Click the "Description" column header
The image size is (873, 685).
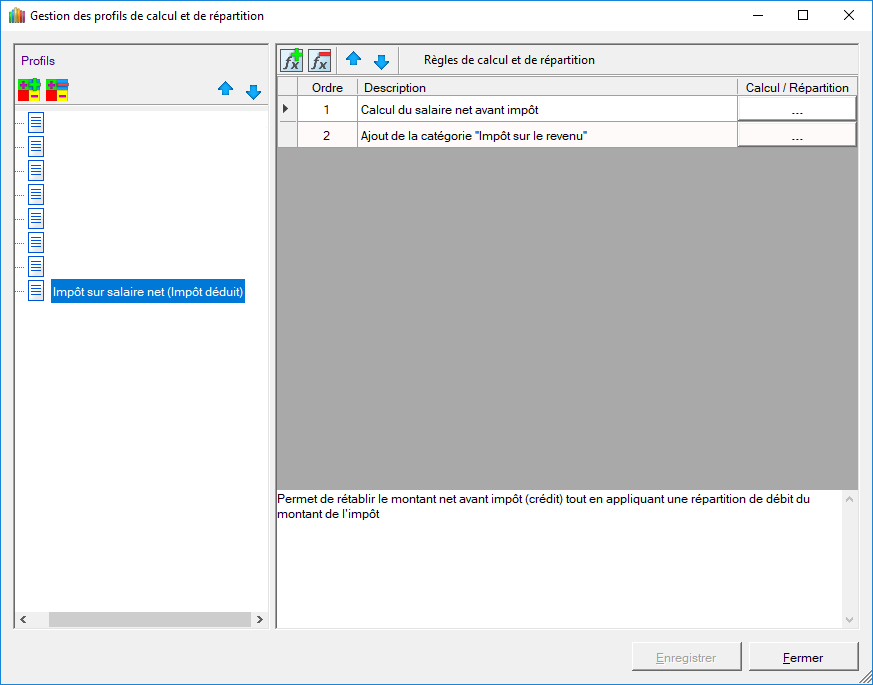546,88
